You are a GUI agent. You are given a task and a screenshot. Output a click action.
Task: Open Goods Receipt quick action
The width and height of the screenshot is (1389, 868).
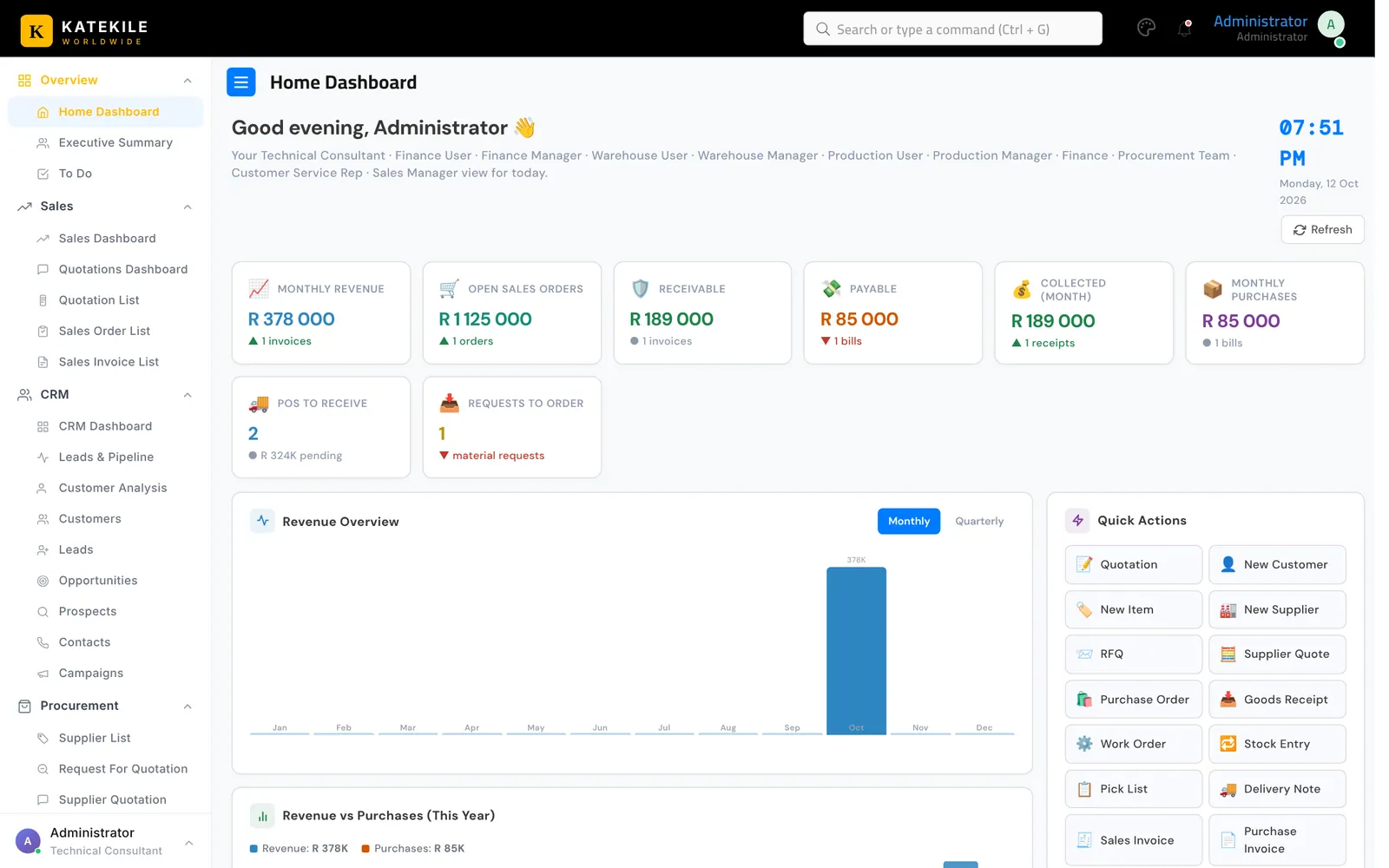point(1277,699)
